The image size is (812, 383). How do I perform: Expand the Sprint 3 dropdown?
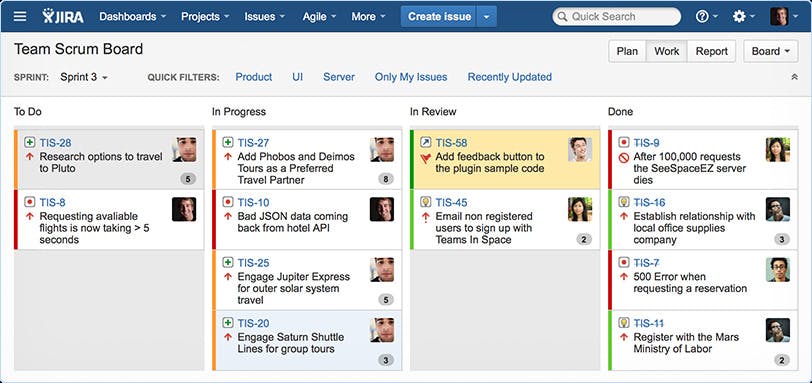(84, 77)
